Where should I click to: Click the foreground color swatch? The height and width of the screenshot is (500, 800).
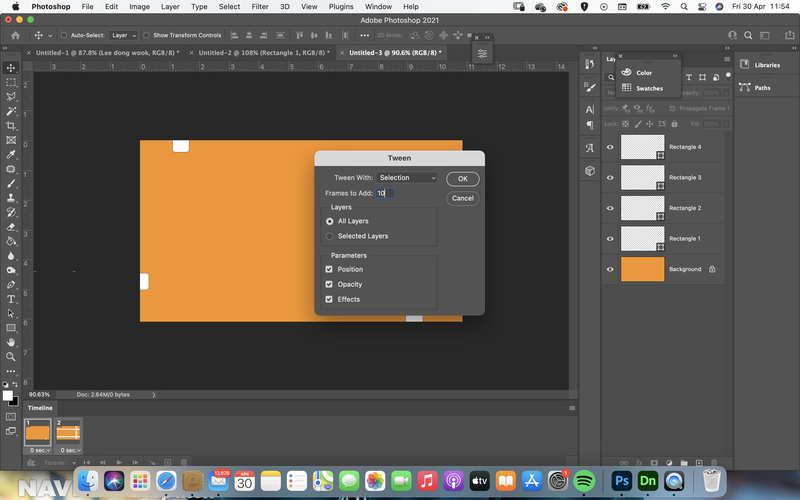(7, 395)
